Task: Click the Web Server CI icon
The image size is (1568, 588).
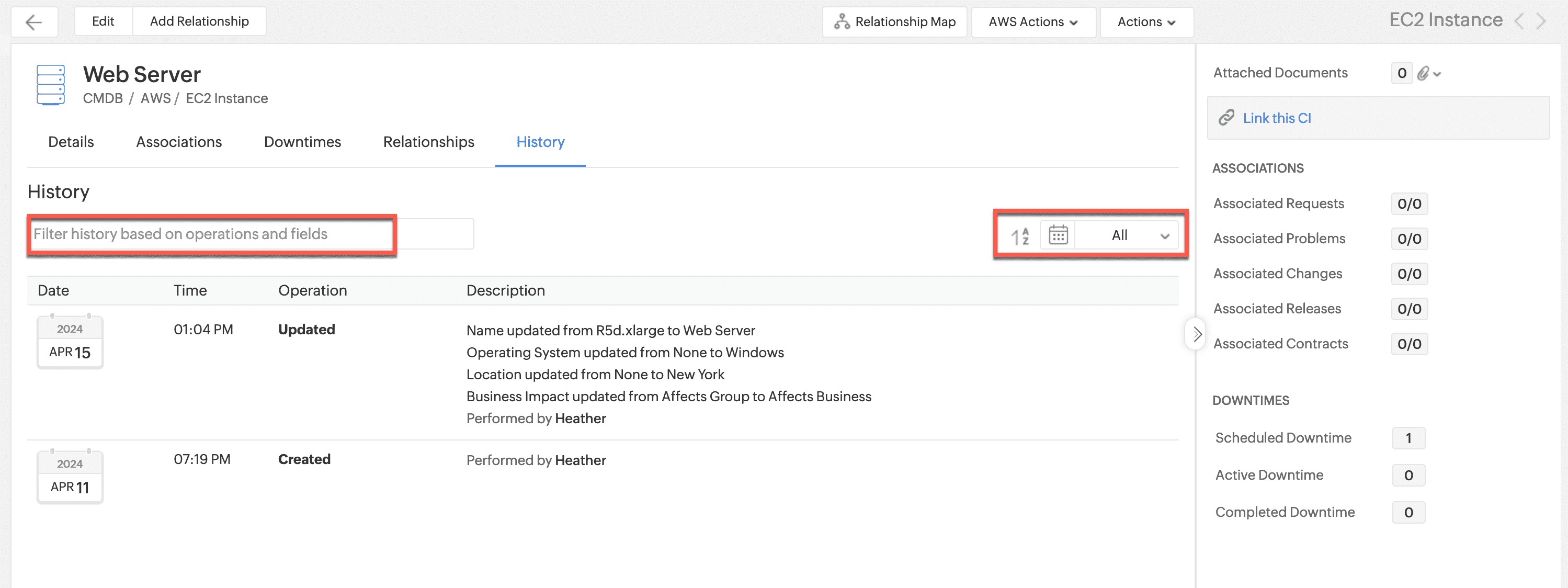Action: (51, 85)
